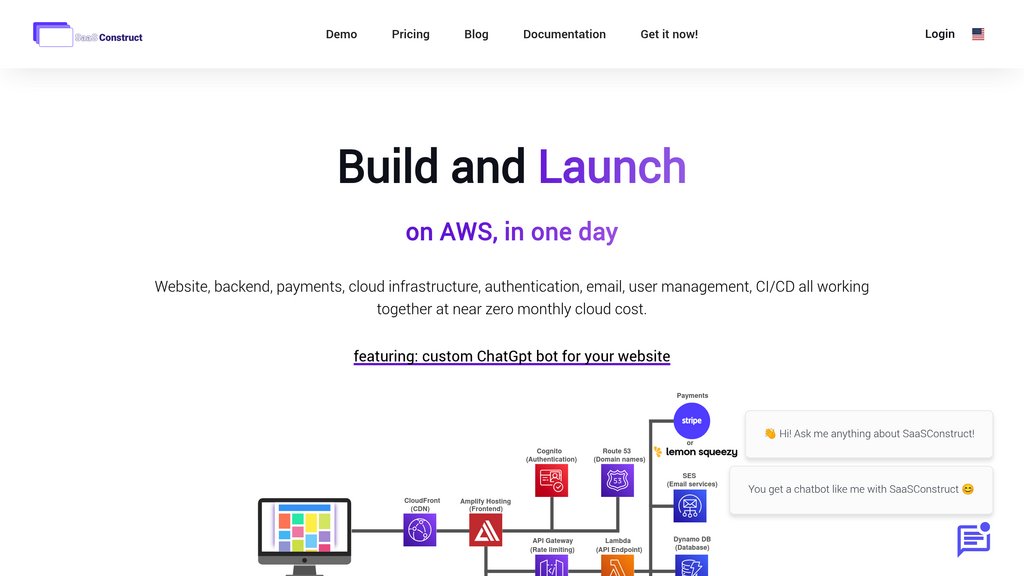Click the Login link
The width and height of the screenshot is (1024, 576).
939,34
